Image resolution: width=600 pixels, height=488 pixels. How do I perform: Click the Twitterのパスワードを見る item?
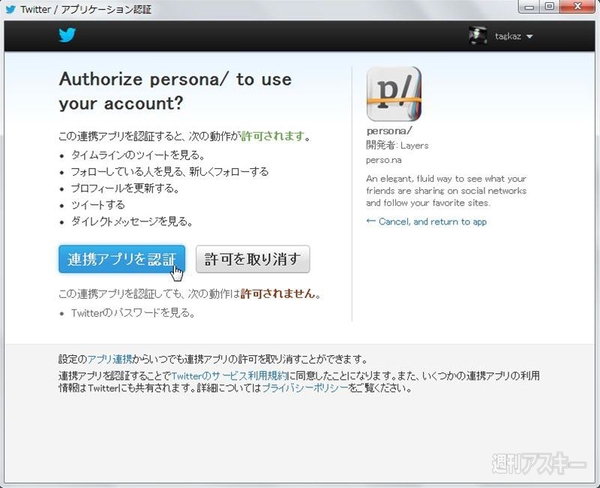pos(134,313)
